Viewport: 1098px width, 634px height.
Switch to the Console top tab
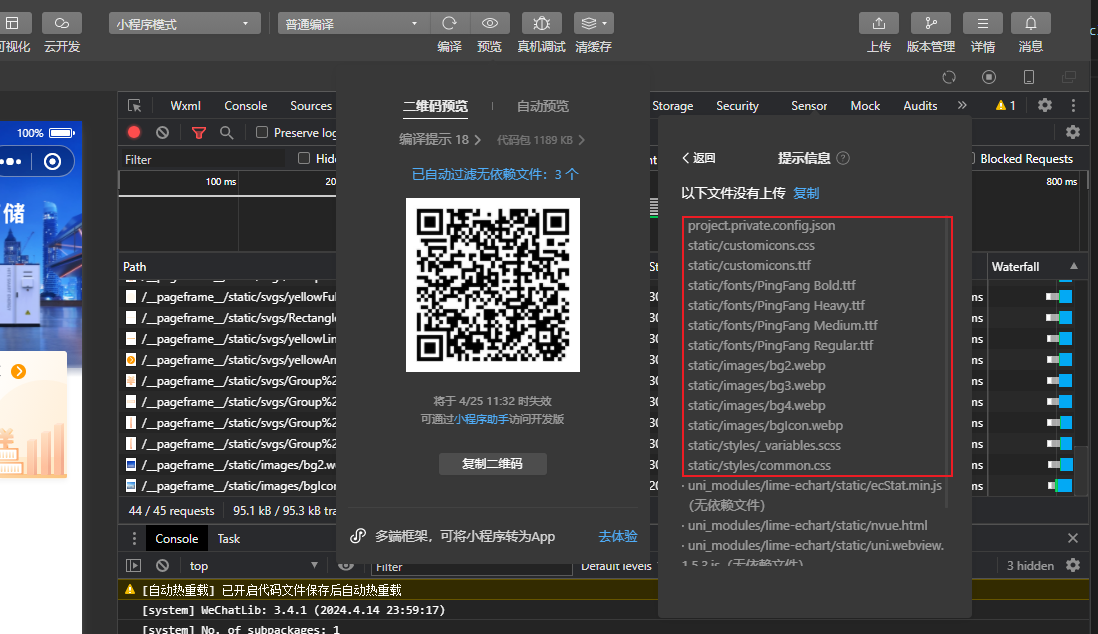(x=246, y=106)
